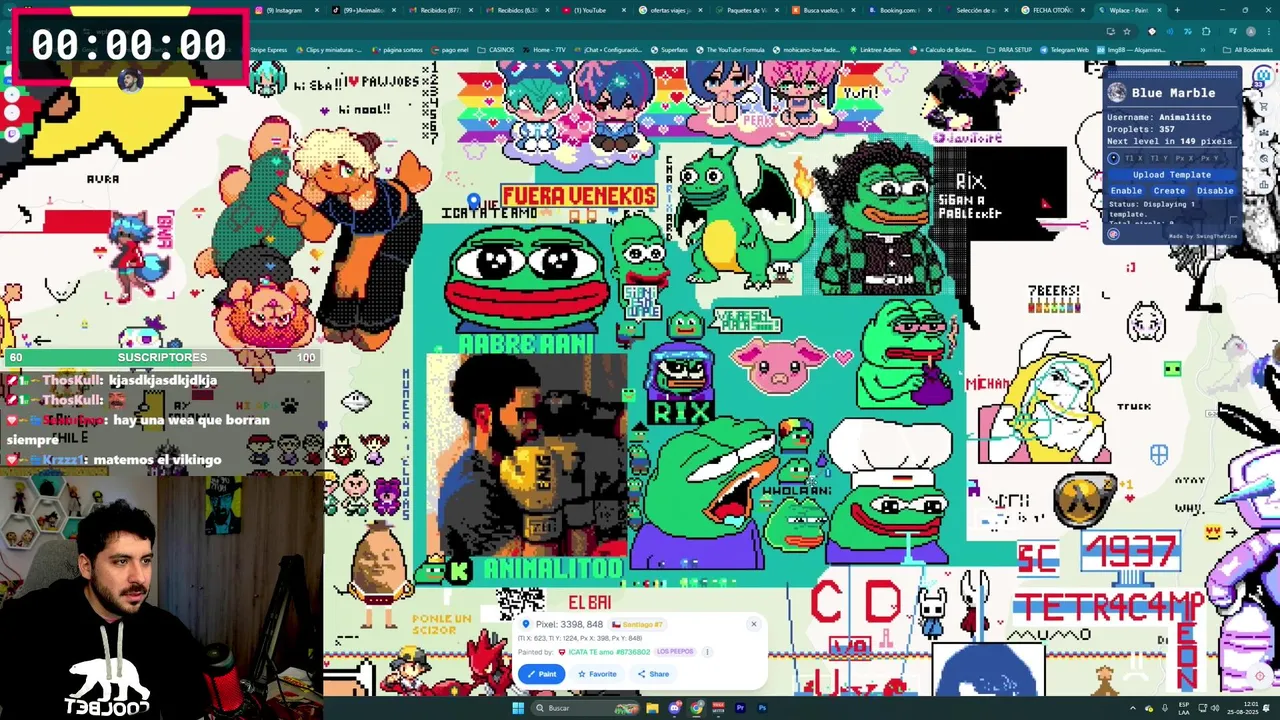Open the browser extensions puzzle icon

pos(1206,31)
